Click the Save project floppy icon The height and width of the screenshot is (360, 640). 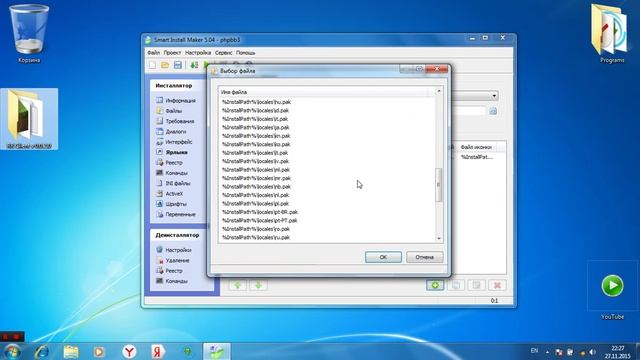178,65
